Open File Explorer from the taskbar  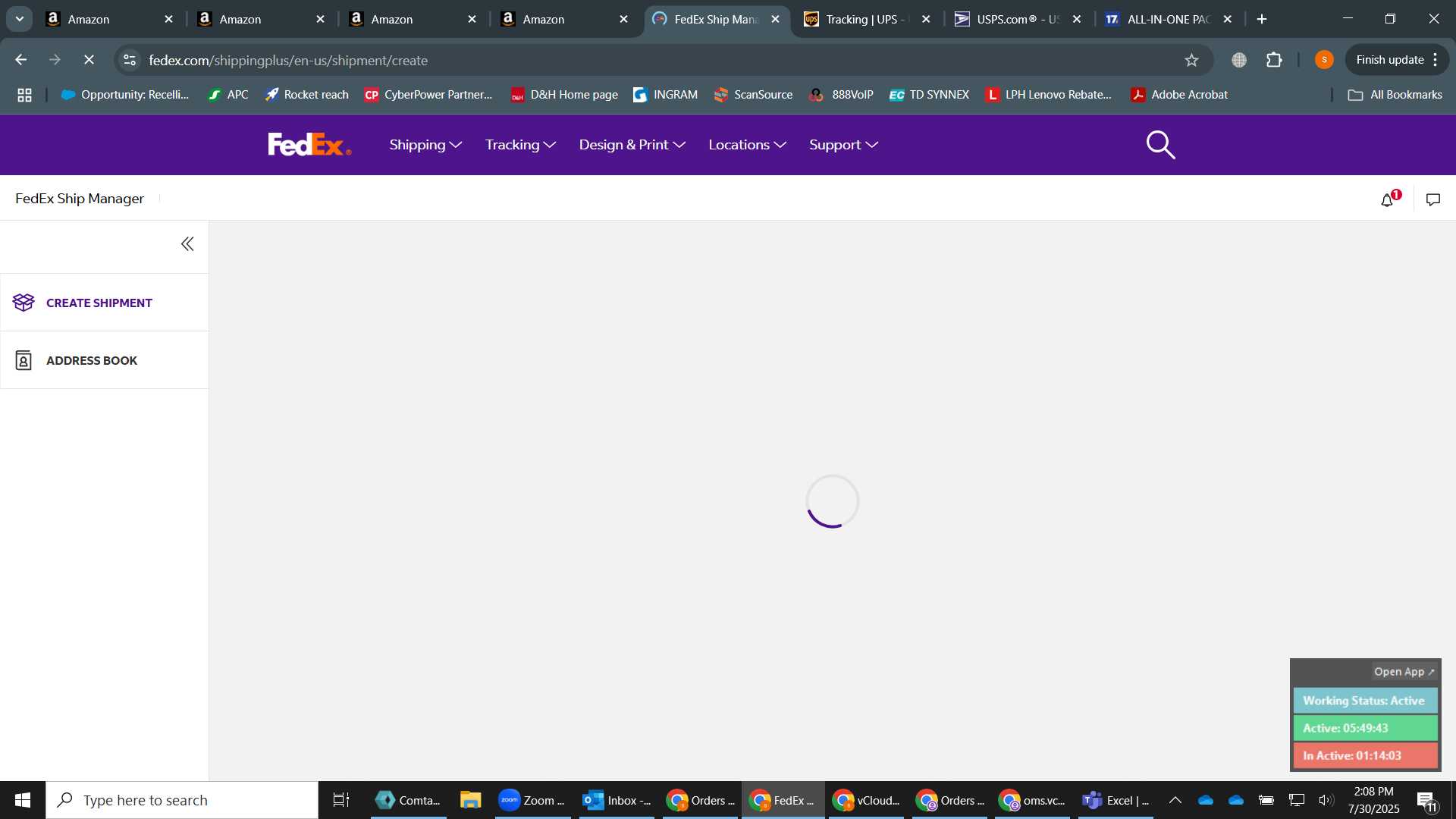470,800
